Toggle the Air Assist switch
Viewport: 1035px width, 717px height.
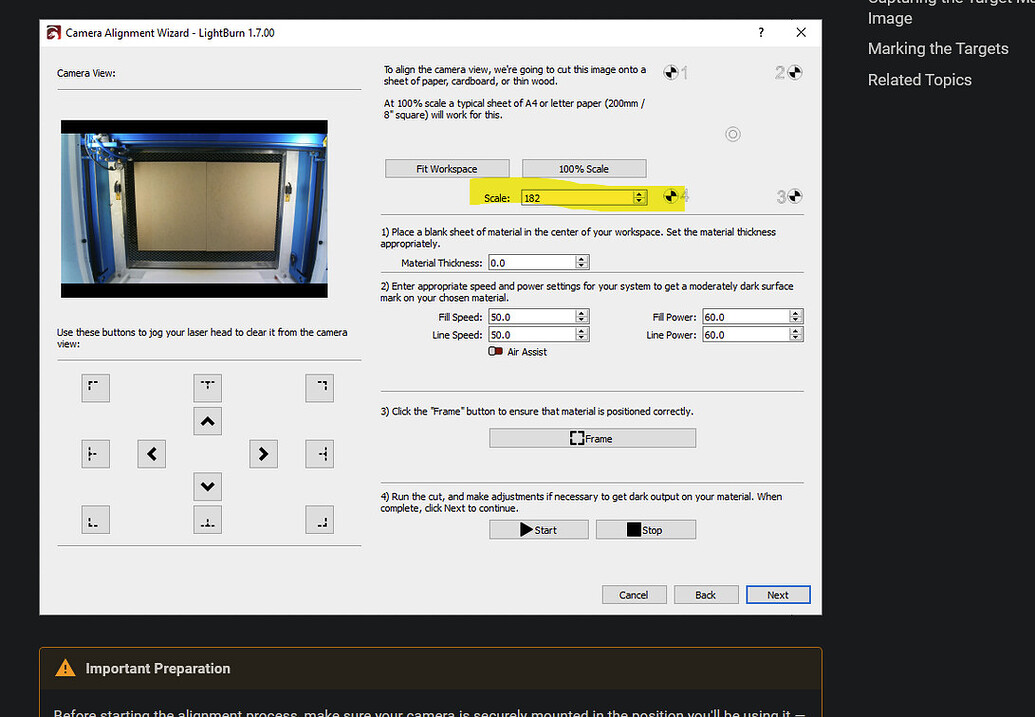pos(495,352)
